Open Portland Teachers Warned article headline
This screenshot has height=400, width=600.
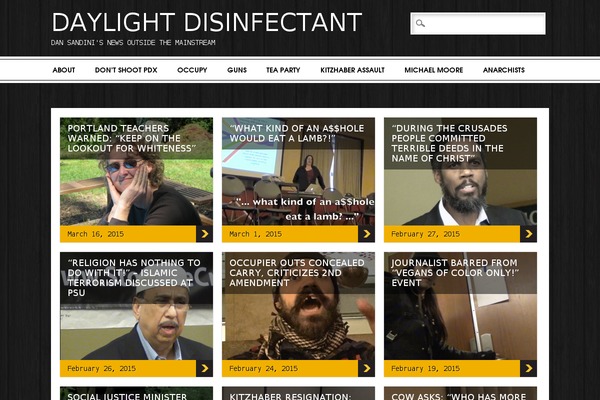132,138
